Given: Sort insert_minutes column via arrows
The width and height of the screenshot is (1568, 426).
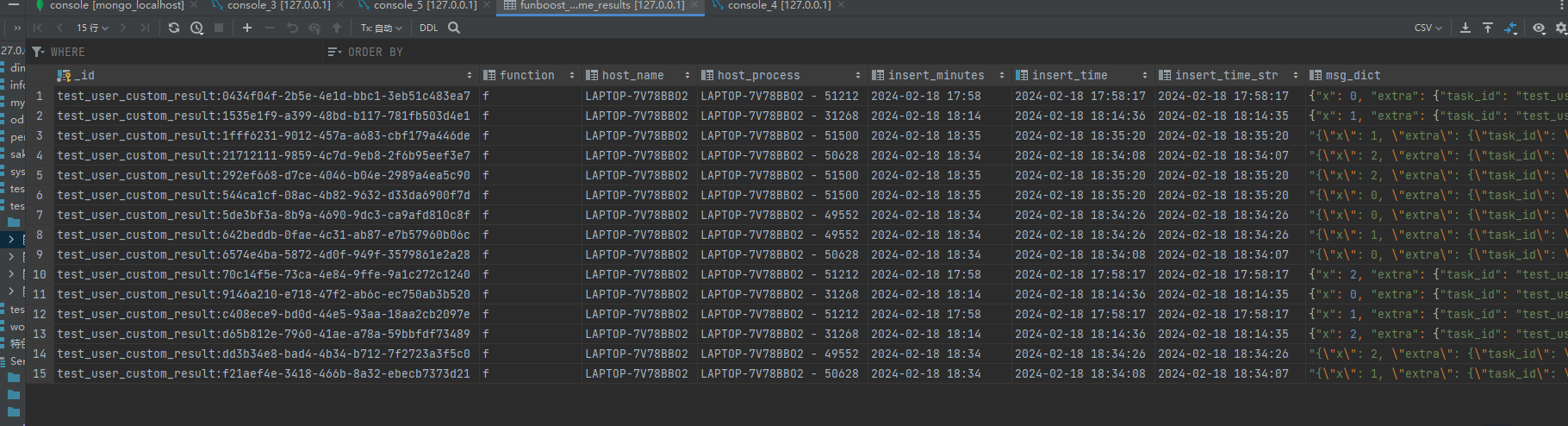Looking at the screenshot, I should click(1001, 76).
